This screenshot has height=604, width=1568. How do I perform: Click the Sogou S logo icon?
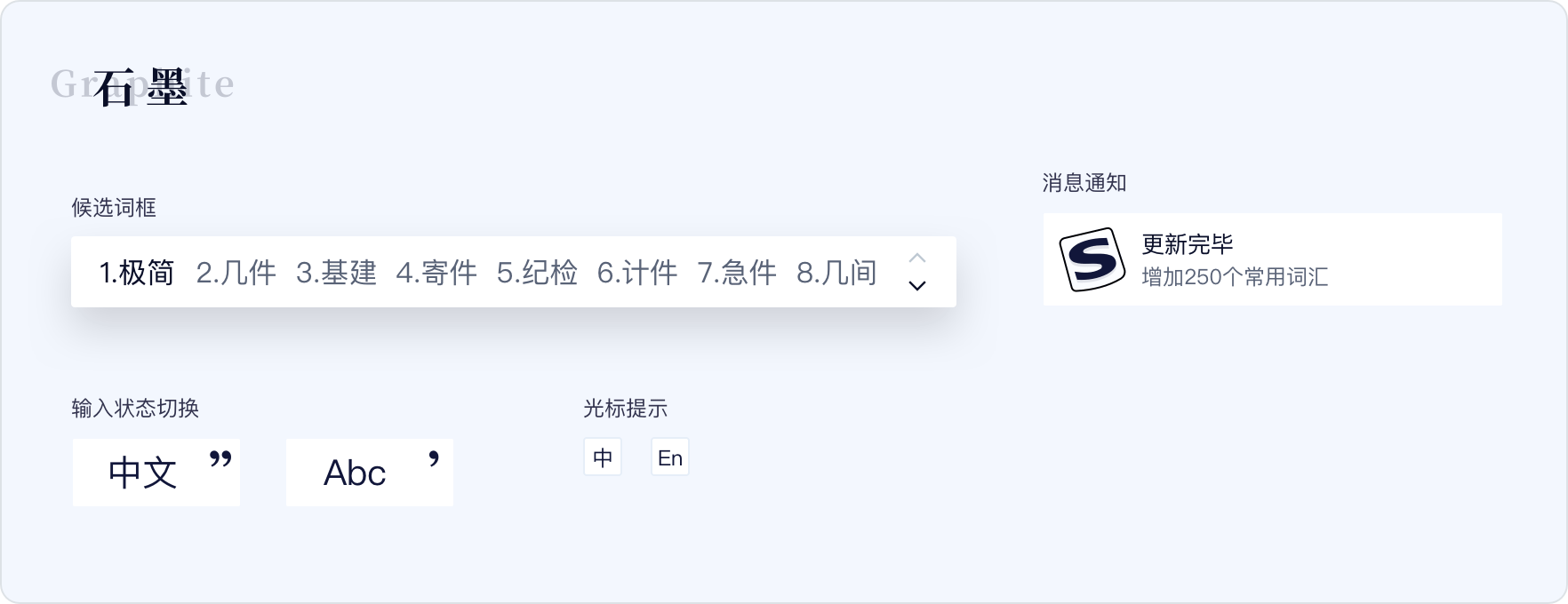tap(1092, 259)
